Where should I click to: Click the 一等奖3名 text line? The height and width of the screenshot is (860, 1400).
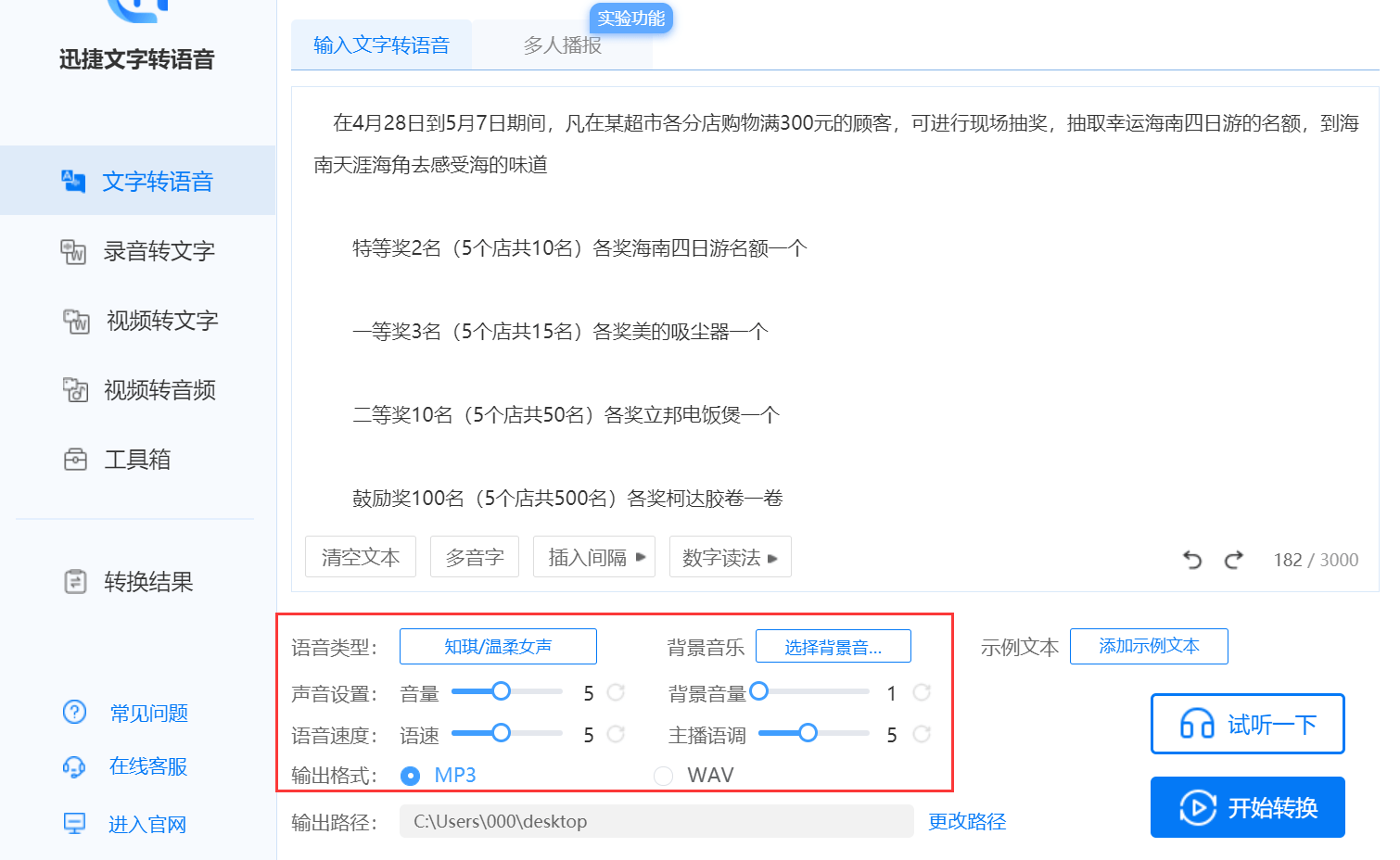560,332
